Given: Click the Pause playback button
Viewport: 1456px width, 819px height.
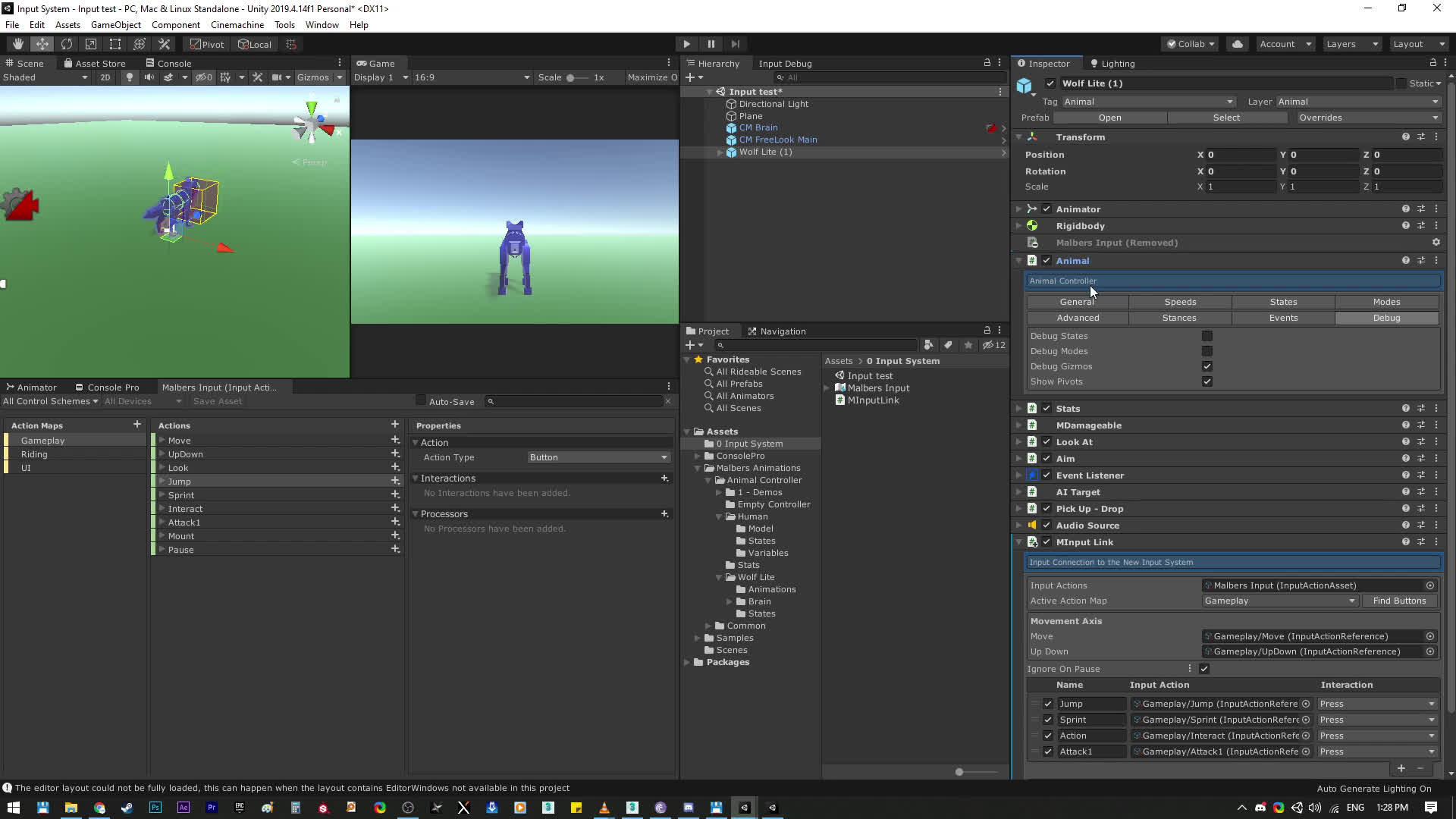Looking at the screenshot, I should coord(711,44).
